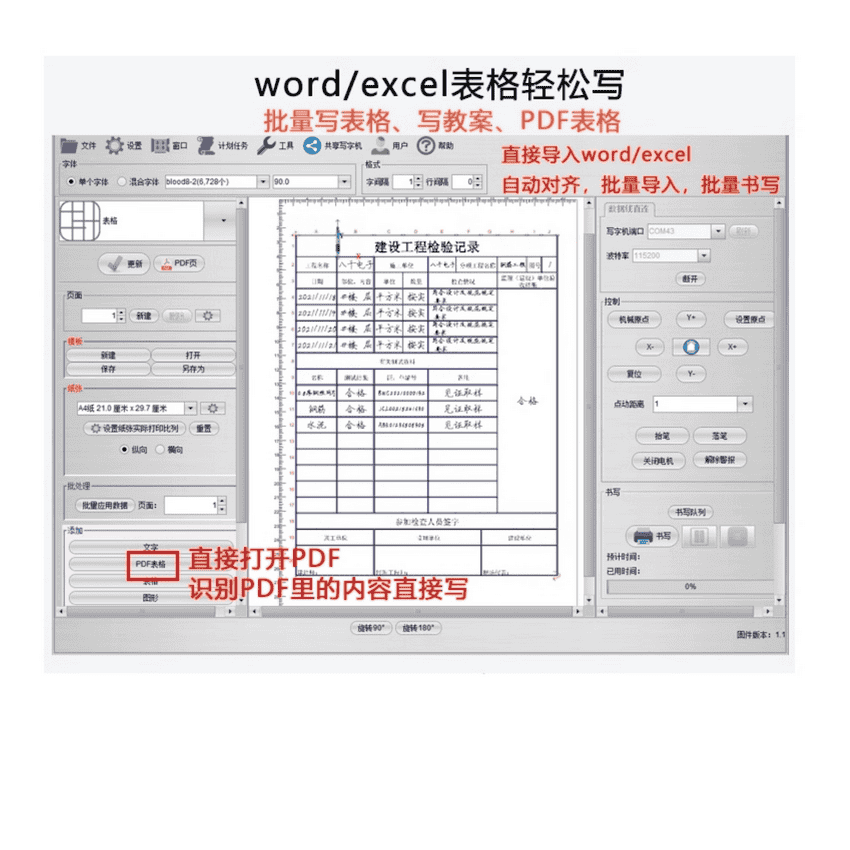Viewport: 850px width, 850px height.
Task: Open the 计划任务 scroll icon menu
Action: click(222, 145)
